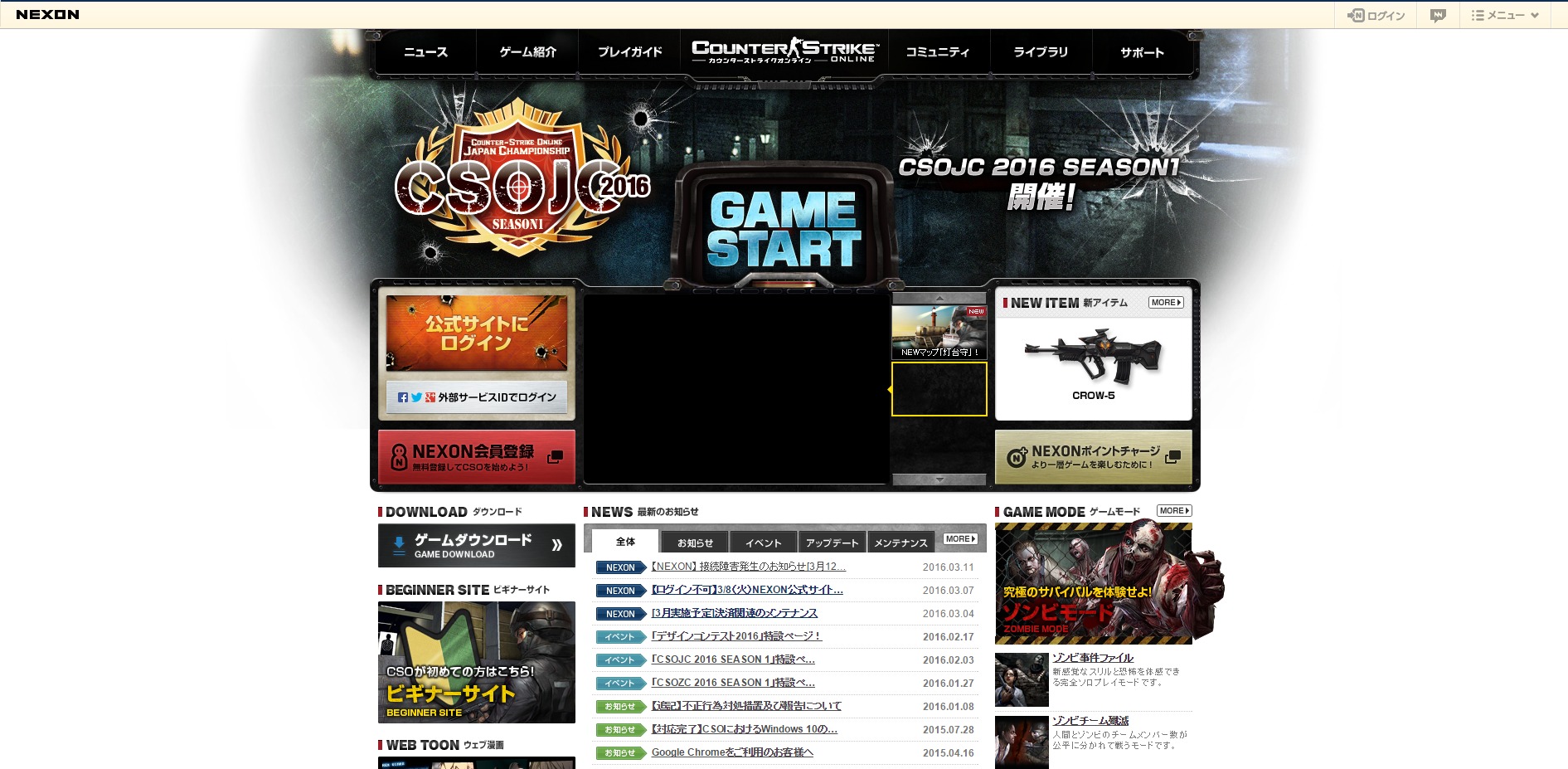The height and width of the screenshot is (769, 1568).
Task: Select the お知らせ news tab
Action: (x=695, y=543)
